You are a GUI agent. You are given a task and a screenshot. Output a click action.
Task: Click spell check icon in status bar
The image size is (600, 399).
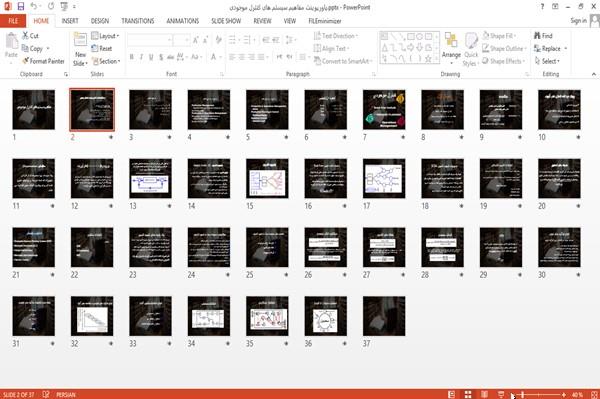pyautogui.click(x=46, y=394)
